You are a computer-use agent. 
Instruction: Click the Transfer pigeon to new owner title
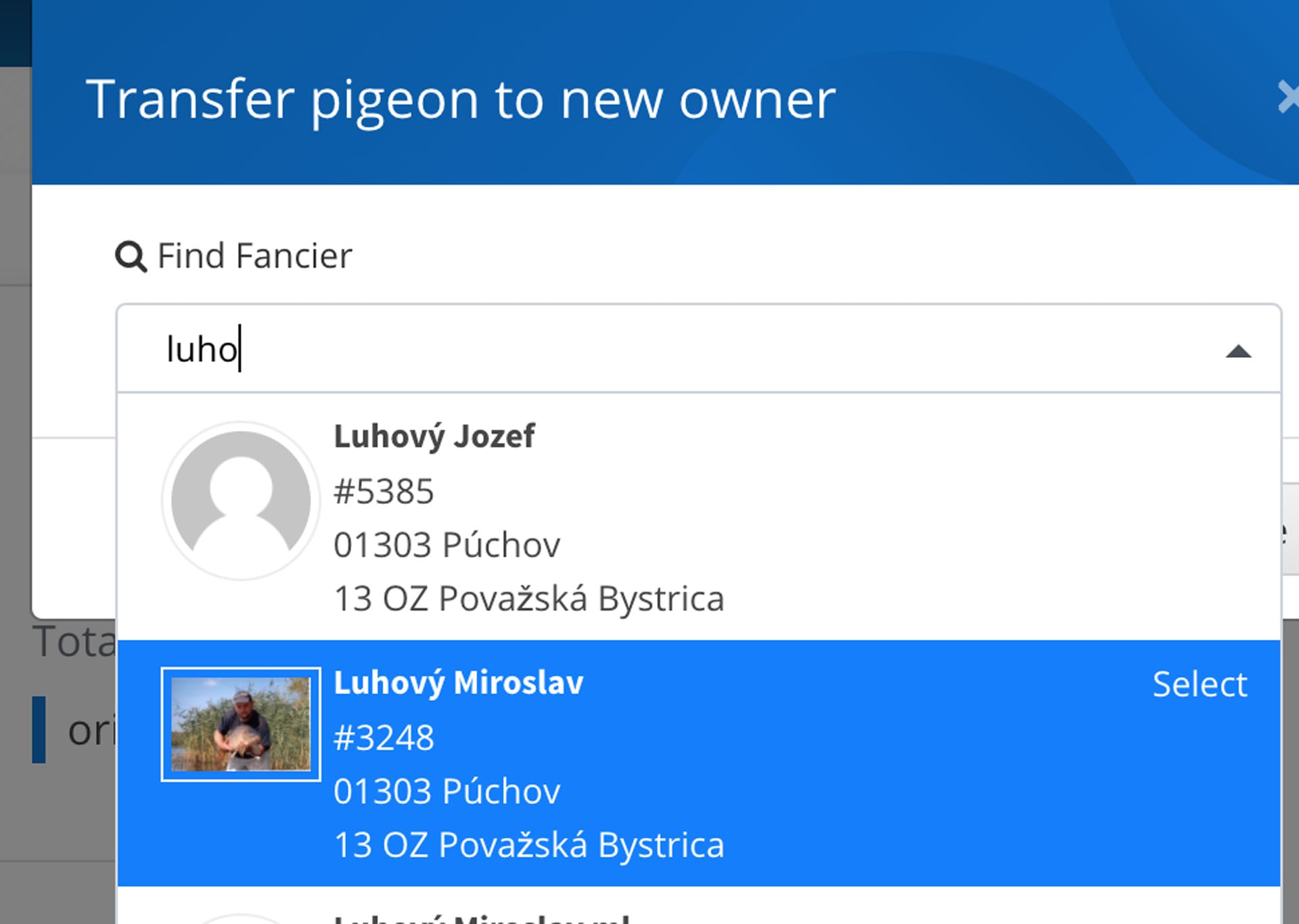[461, 99]
